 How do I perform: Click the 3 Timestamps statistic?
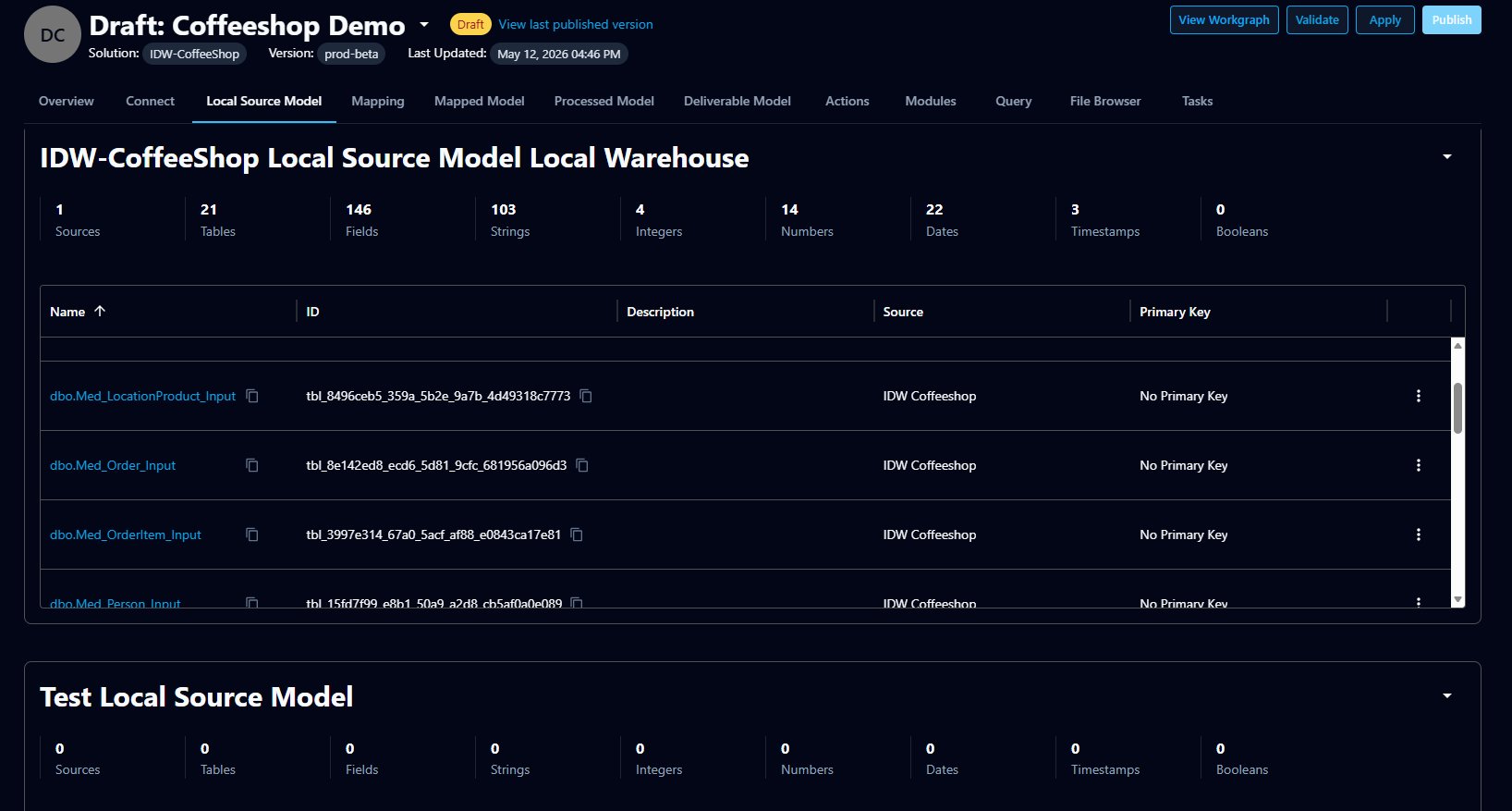click(x=1105, y=220)
